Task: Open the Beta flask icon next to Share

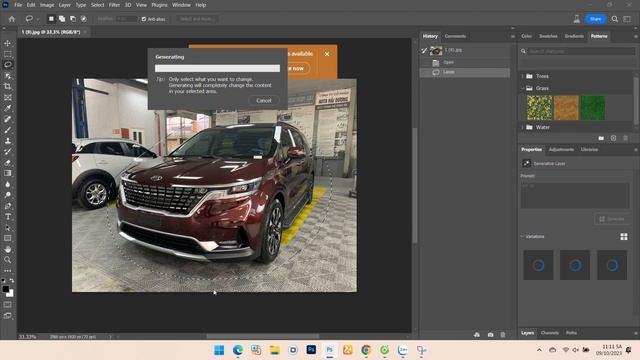Action: [x=577, y=19]
